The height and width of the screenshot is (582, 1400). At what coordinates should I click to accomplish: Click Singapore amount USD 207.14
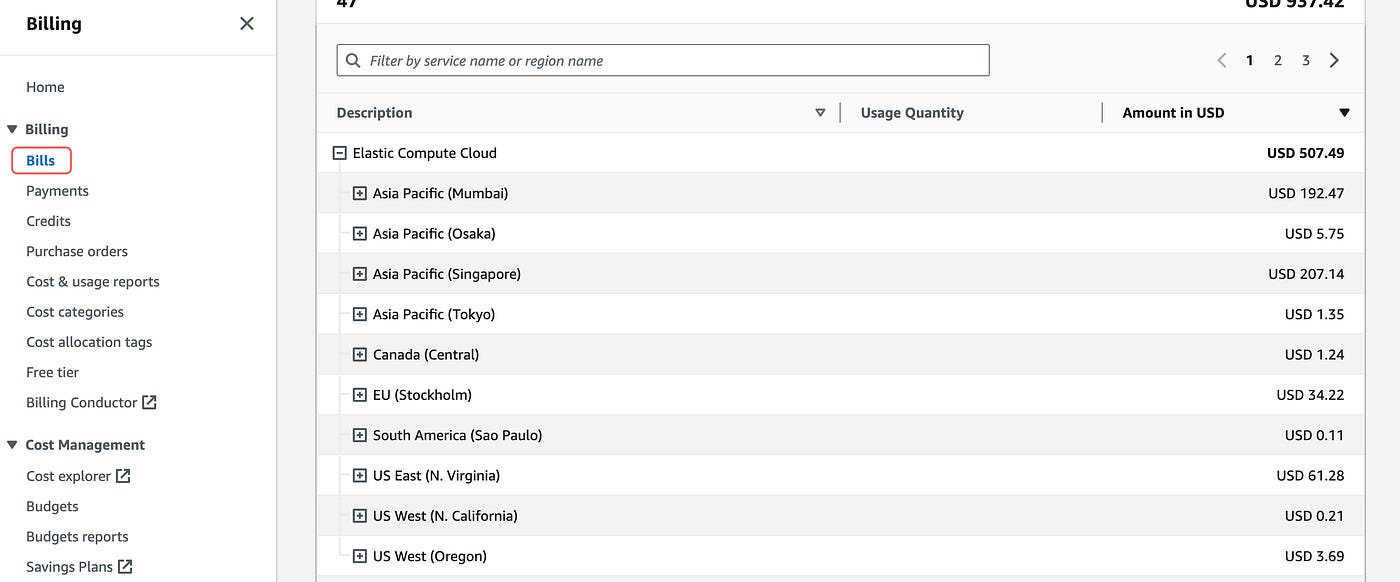pos(1306,274)
